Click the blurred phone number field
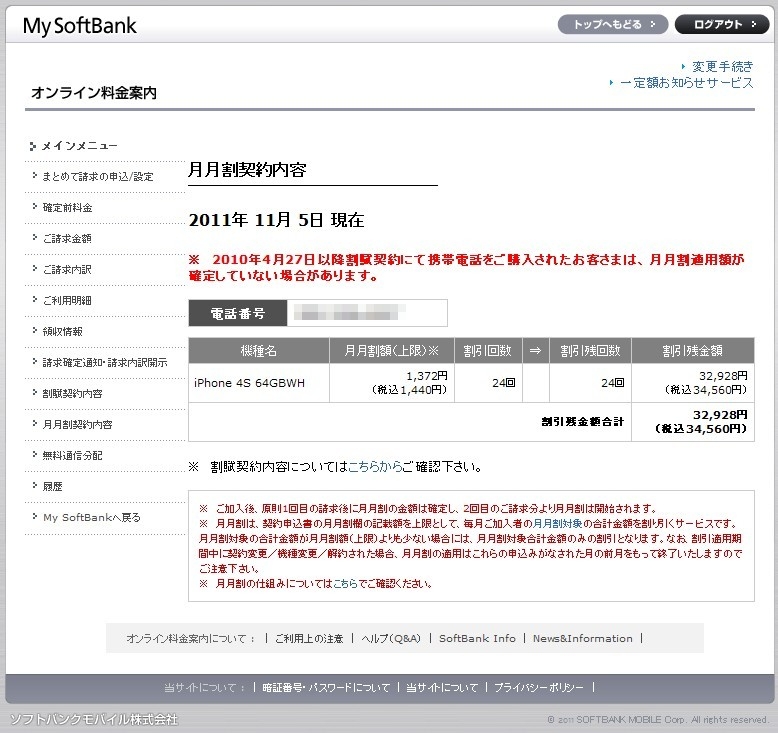This screenshot has width=778, height=733. (367, 313)
